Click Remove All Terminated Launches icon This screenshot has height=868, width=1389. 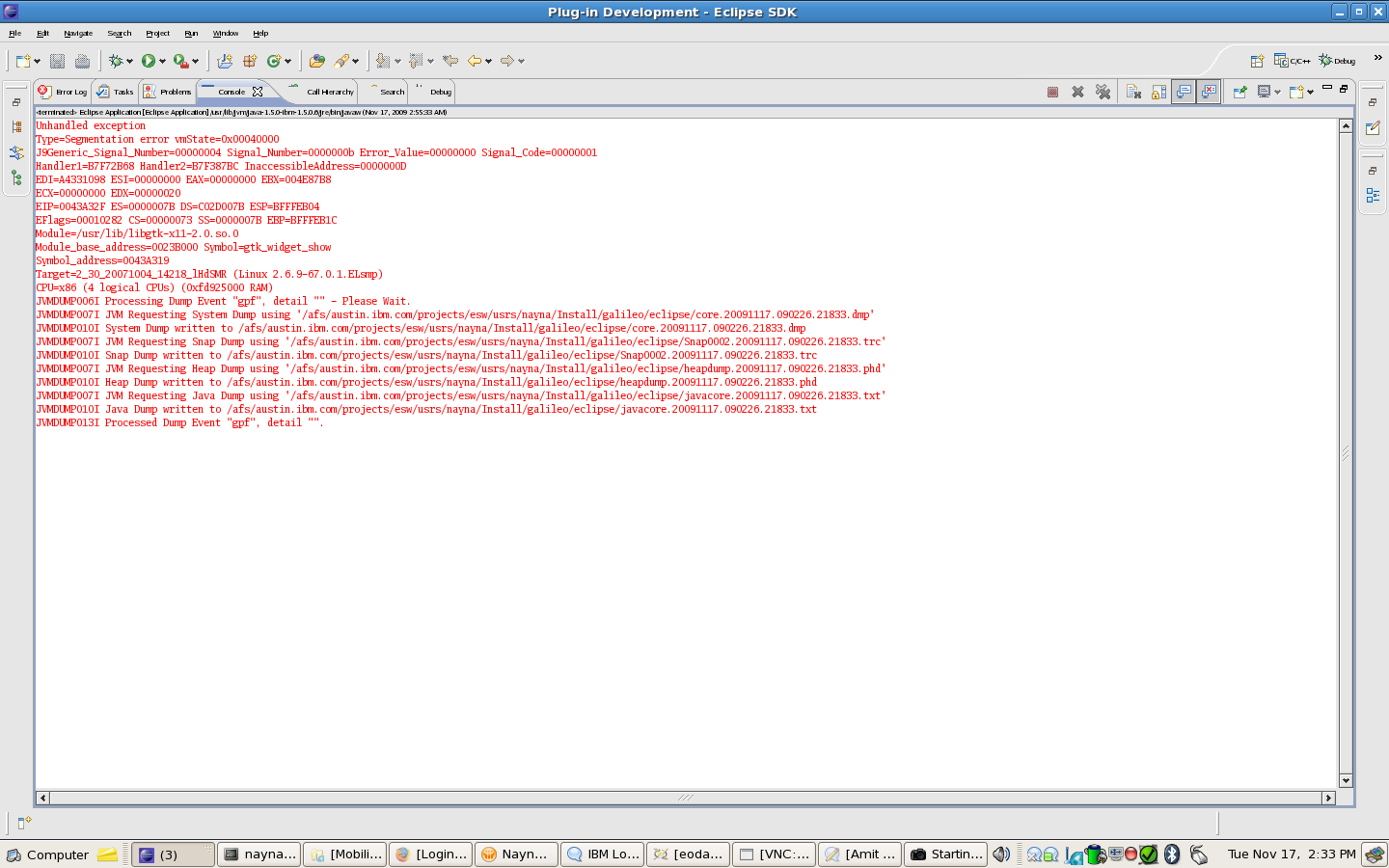coord(1103,92)
